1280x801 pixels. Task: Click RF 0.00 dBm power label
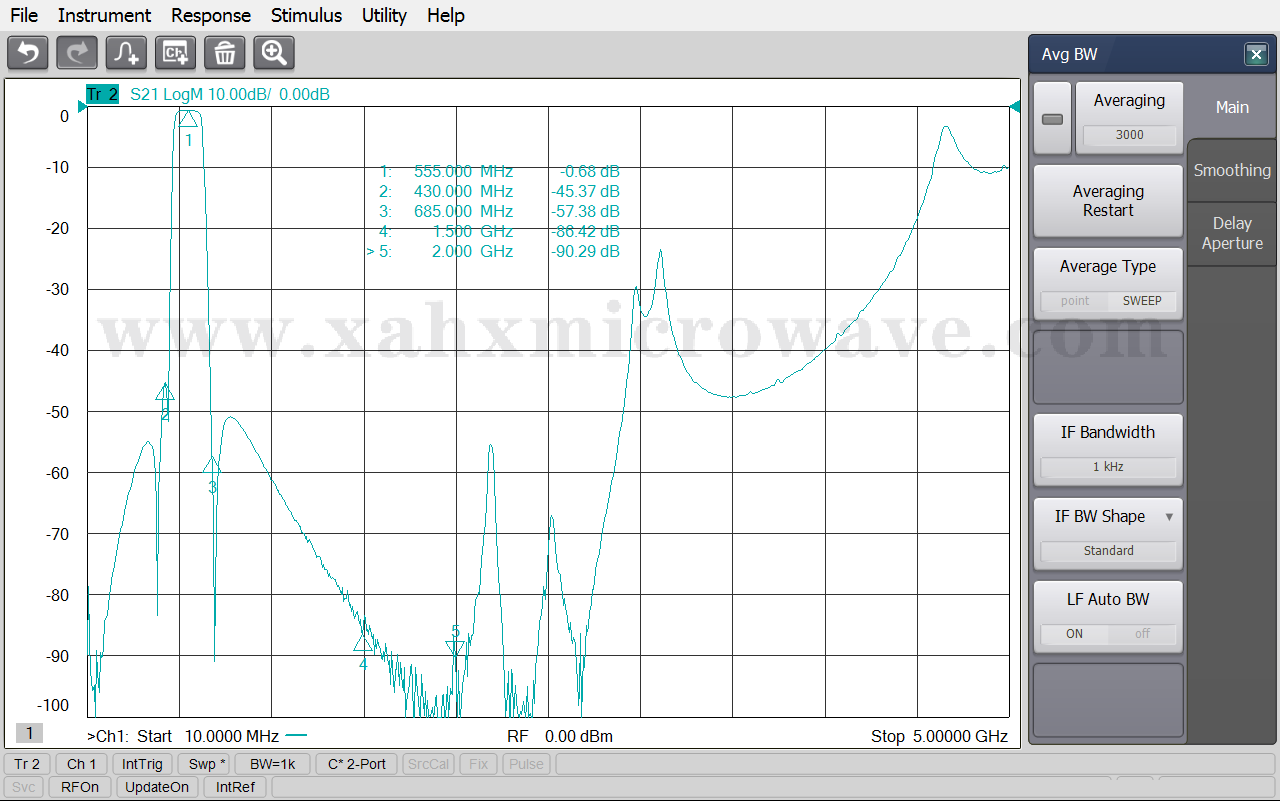coord(560,737)
